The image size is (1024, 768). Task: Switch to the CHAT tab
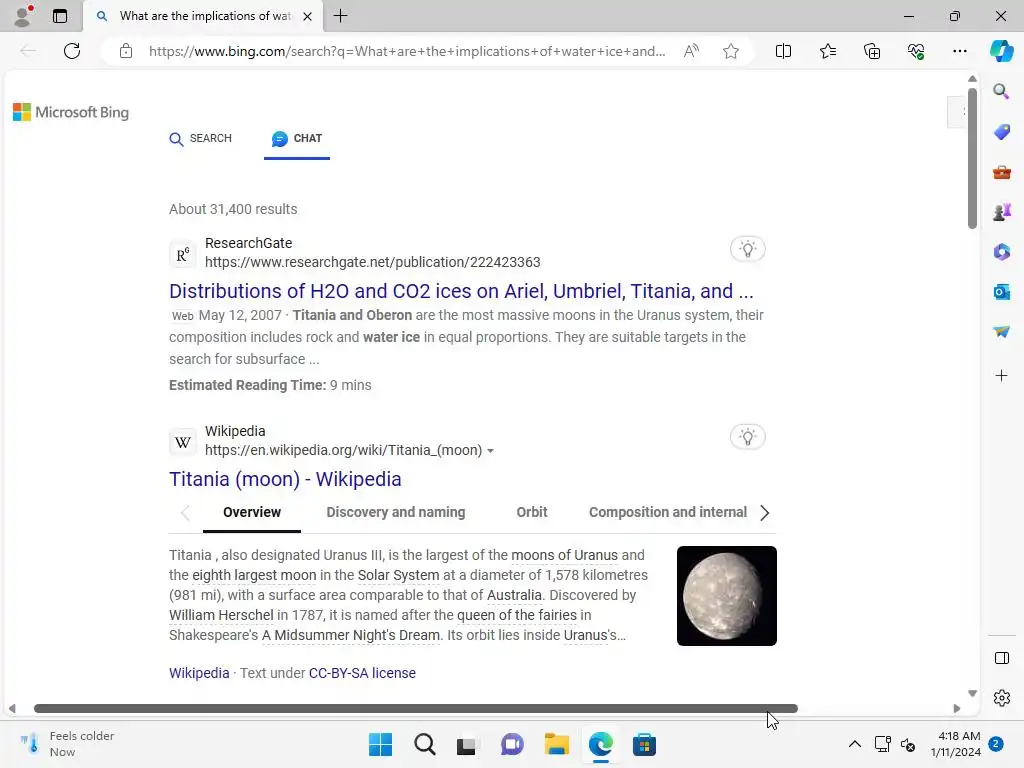tap(297, 138)
